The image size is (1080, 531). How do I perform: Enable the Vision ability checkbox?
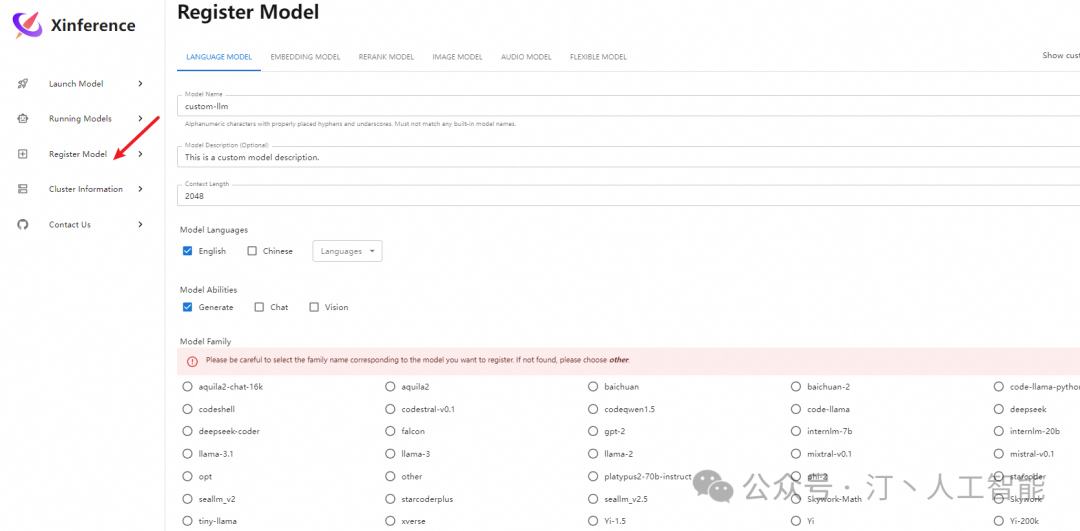click(314, 307)
